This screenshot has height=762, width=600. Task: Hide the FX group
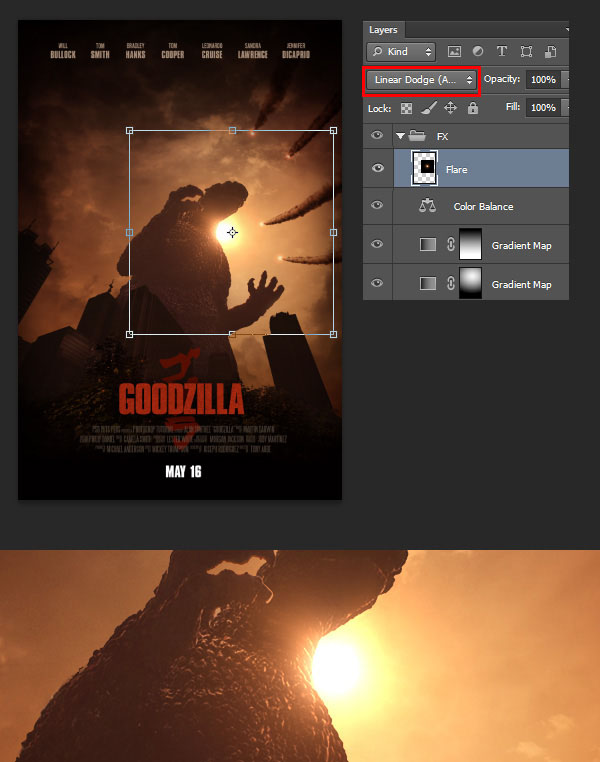[377, 135]
